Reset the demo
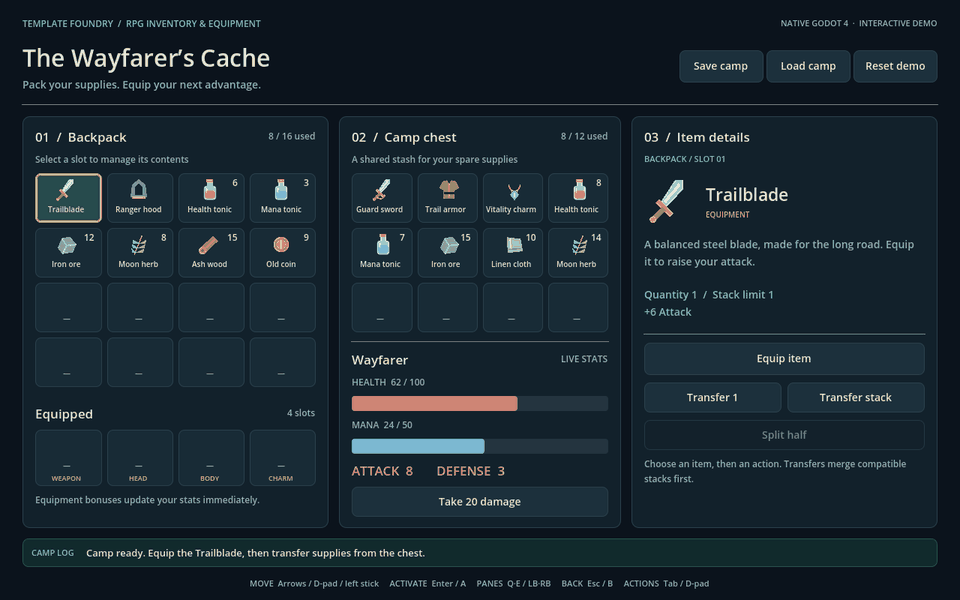Screen dimensions: 960x600 895,66
